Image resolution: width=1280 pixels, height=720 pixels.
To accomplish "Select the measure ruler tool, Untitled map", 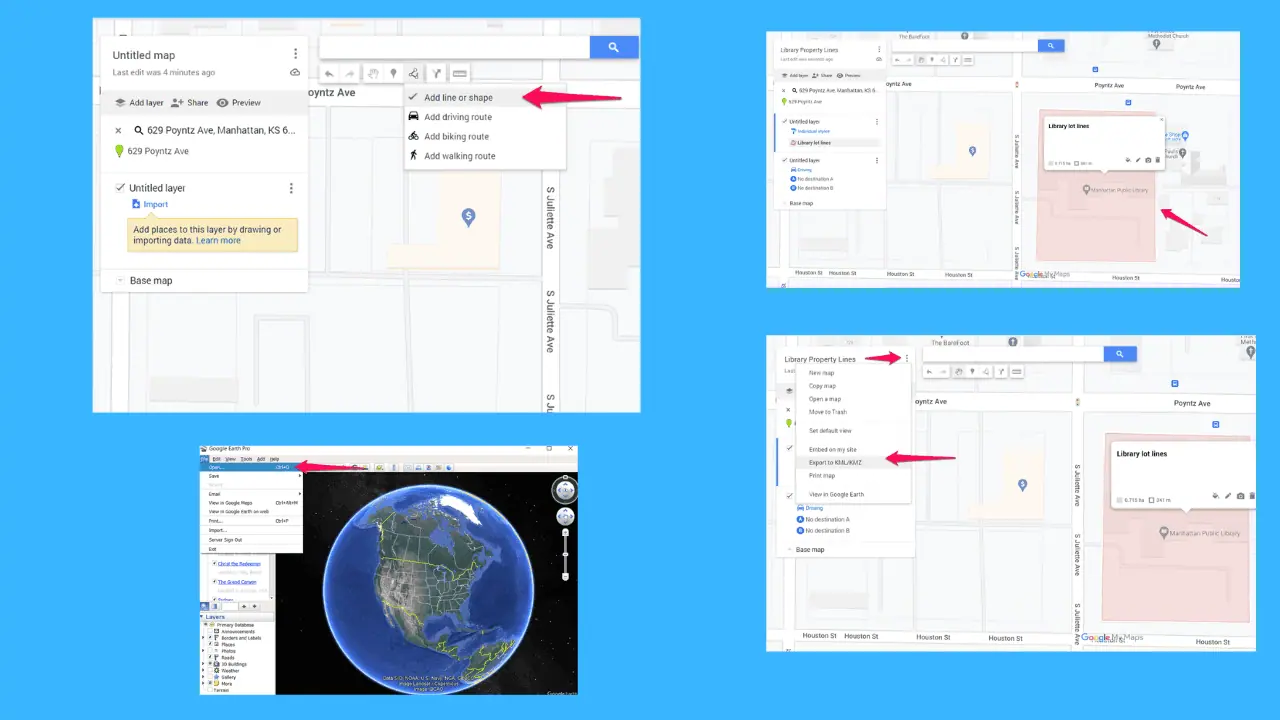I will 459,73.
